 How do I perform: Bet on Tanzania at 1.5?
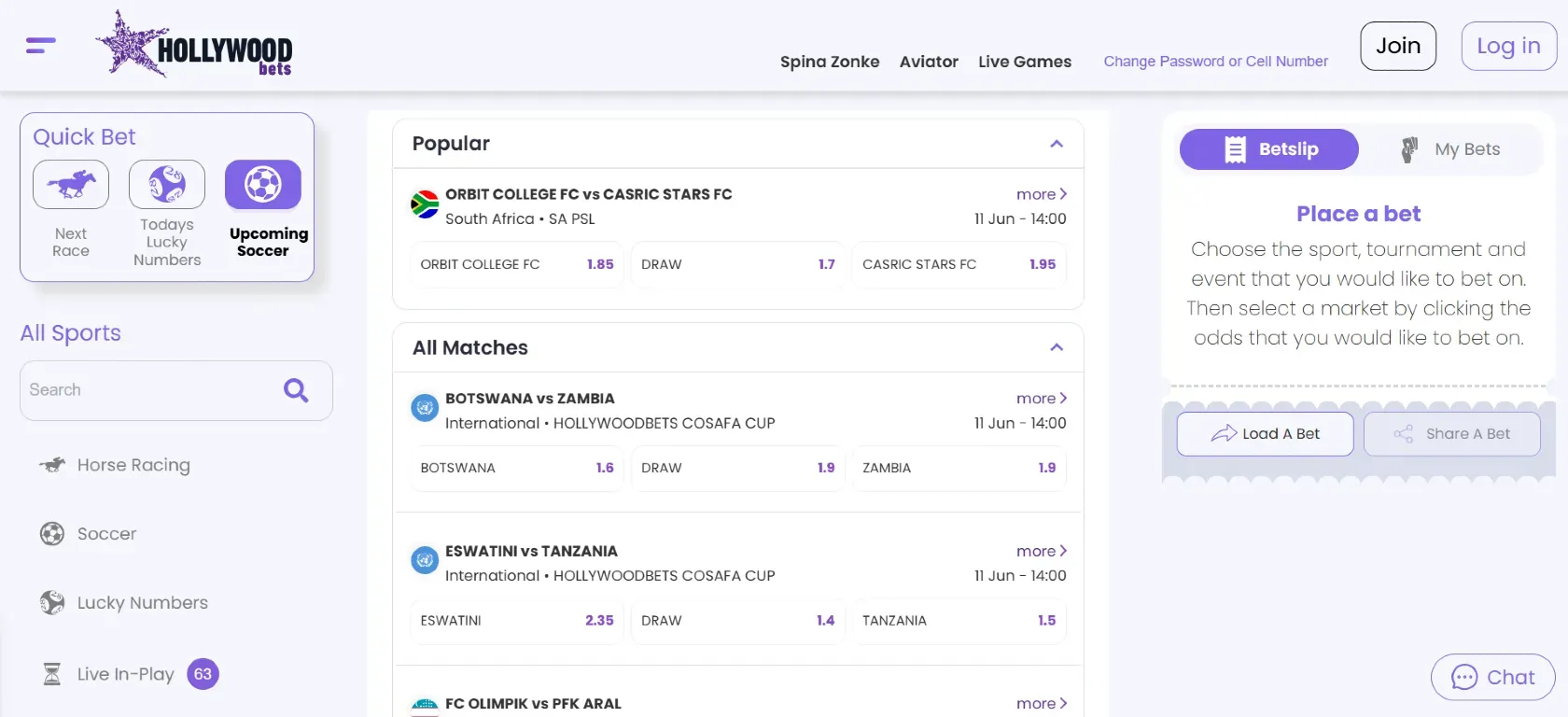pyautogui.click(x=959, y=621)
